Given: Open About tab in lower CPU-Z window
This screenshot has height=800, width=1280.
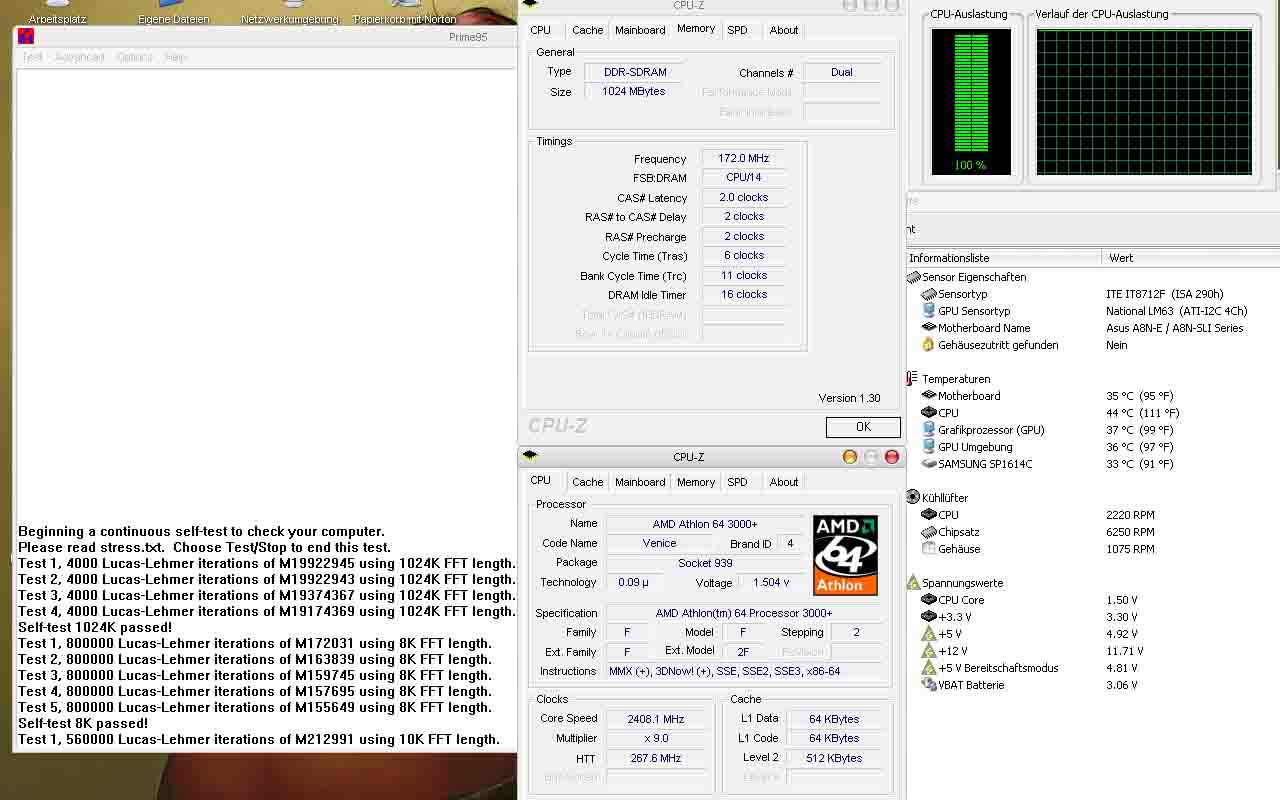Looking at the screenshot, I should pos(784,482).
